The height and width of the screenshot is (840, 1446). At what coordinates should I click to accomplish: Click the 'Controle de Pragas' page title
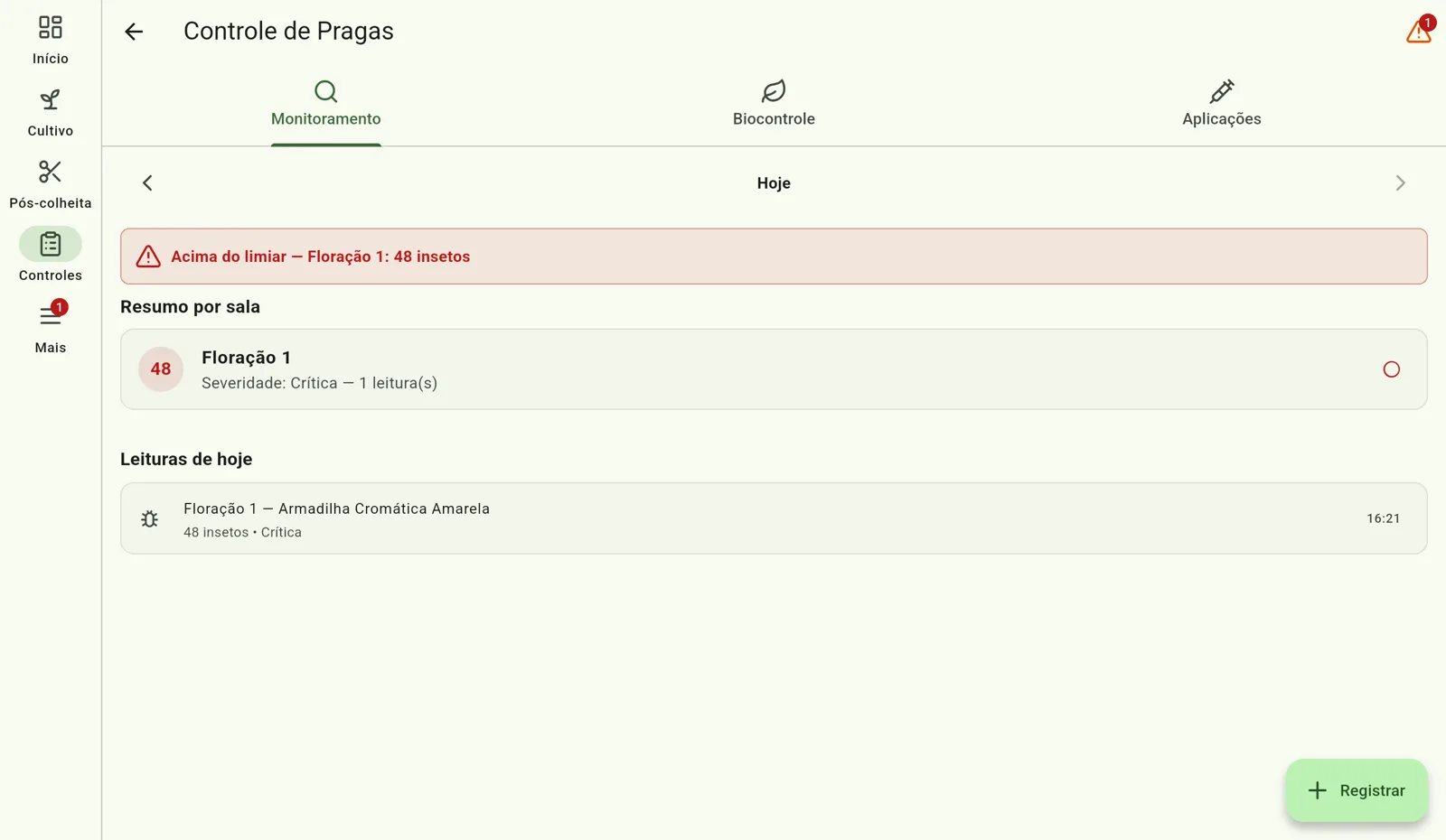pos(288,32)
